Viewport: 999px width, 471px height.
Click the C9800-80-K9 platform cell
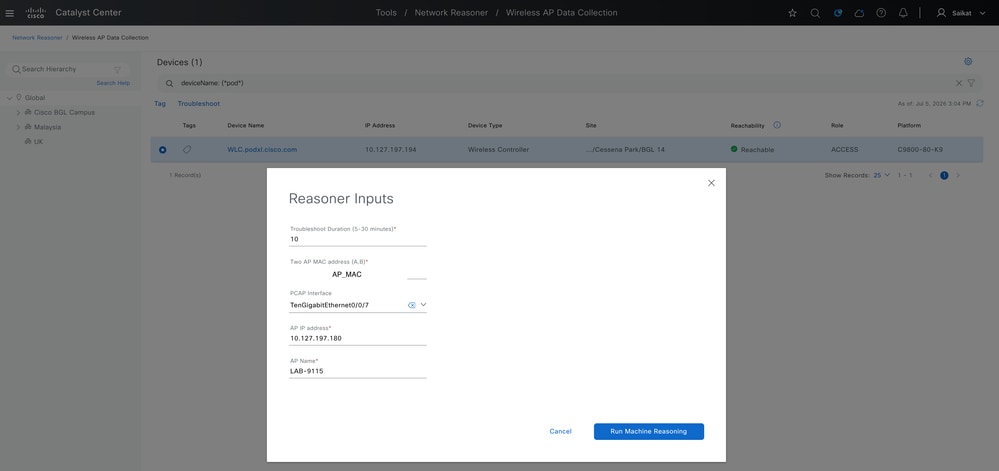(920, 150)
